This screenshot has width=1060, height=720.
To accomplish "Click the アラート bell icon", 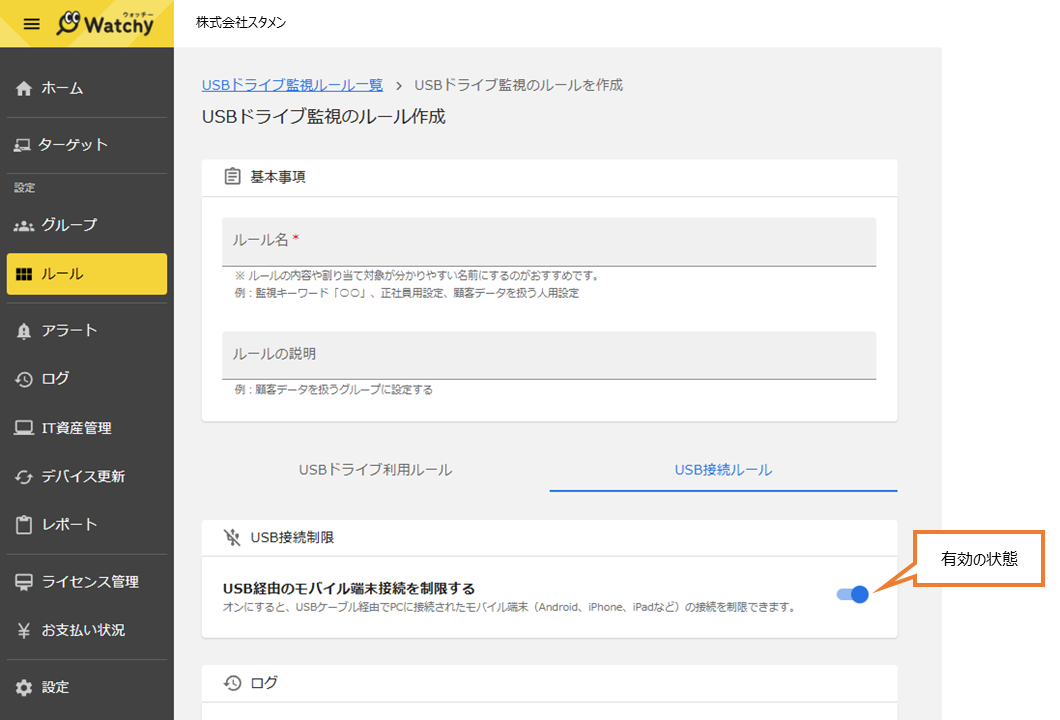I will pyautogui.click(x=24, y=331).
